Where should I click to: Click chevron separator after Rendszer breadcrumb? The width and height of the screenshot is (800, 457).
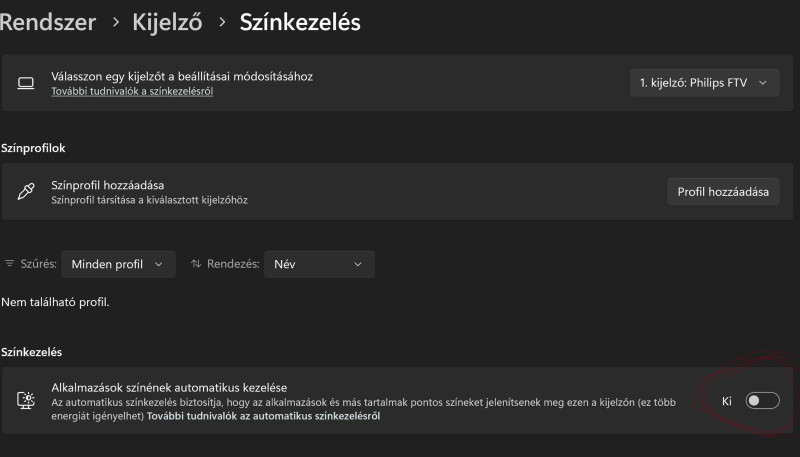[116, 22]
